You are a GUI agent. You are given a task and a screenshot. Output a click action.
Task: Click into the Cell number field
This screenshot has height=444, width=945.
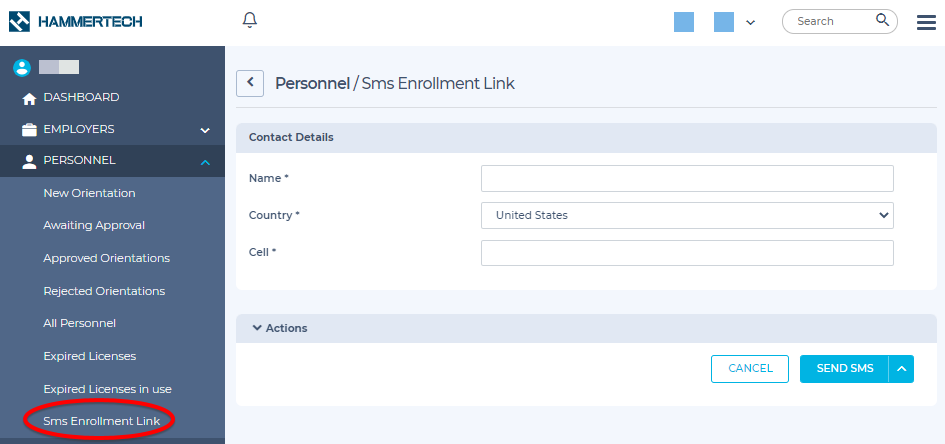[687, 253]
